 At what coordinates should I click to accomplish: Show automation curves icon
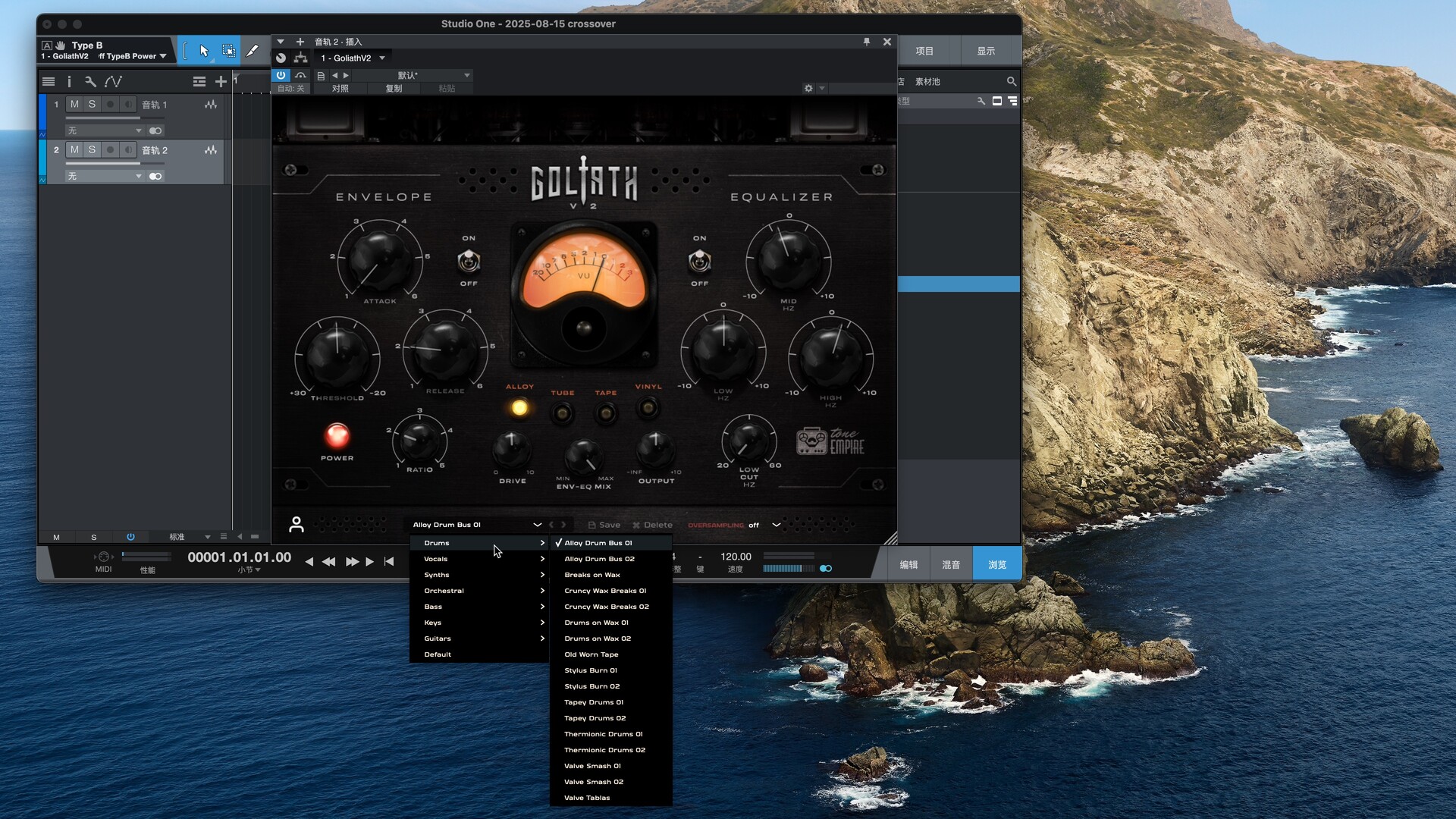pos(113,81)
